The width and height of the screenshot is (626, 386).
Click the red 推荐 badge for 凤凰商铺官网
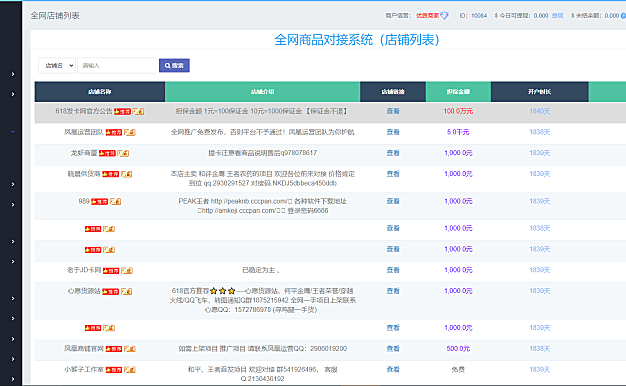point(114,349)
